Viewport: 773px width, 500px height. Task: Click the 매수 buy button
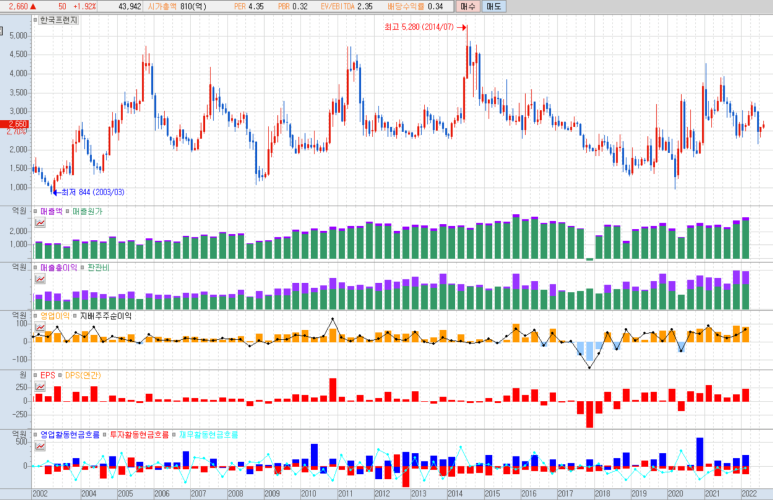coord(468,6)
